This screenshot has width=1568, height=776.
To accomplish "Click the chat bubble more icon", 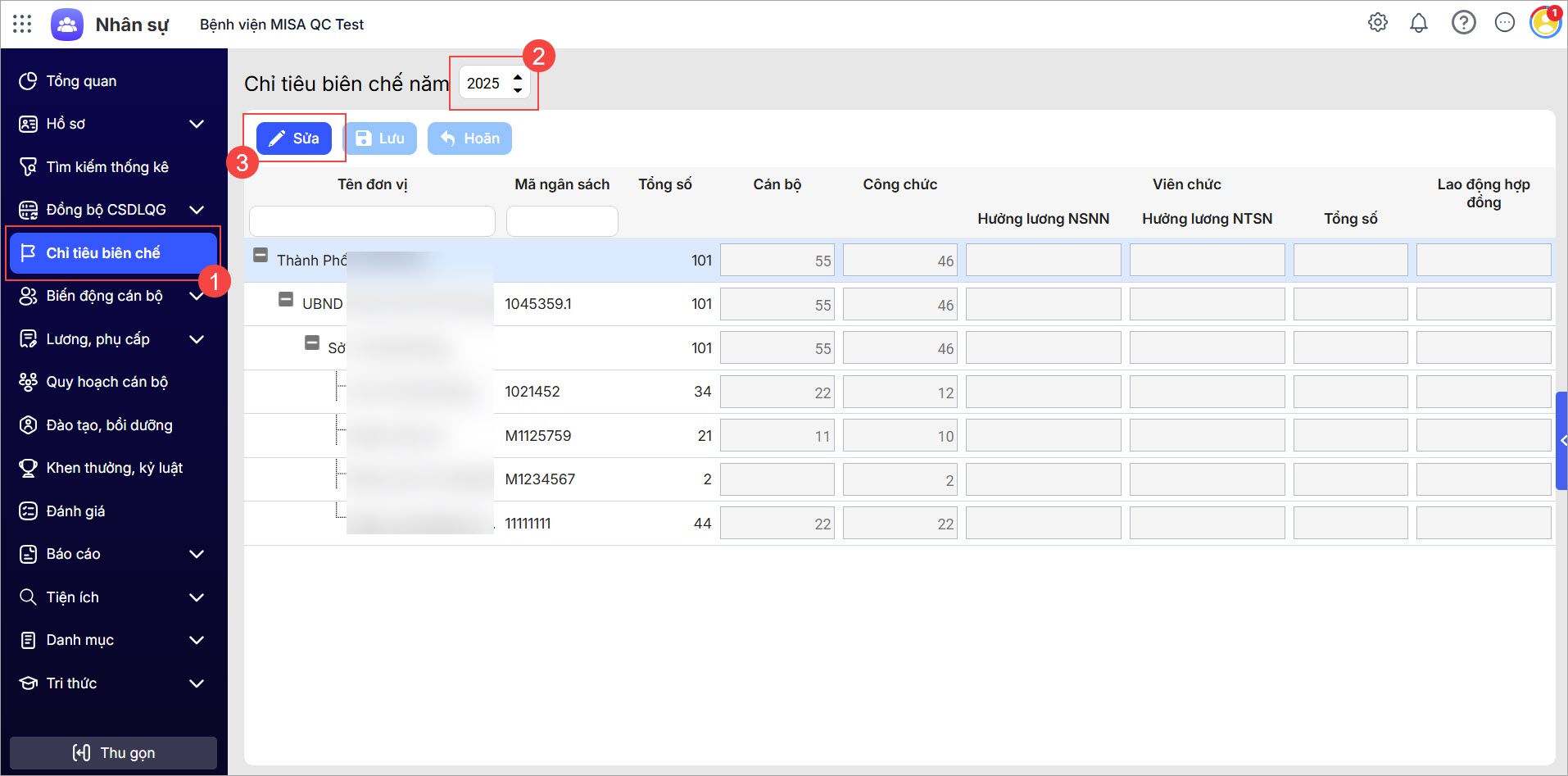I will point(1505,23).
